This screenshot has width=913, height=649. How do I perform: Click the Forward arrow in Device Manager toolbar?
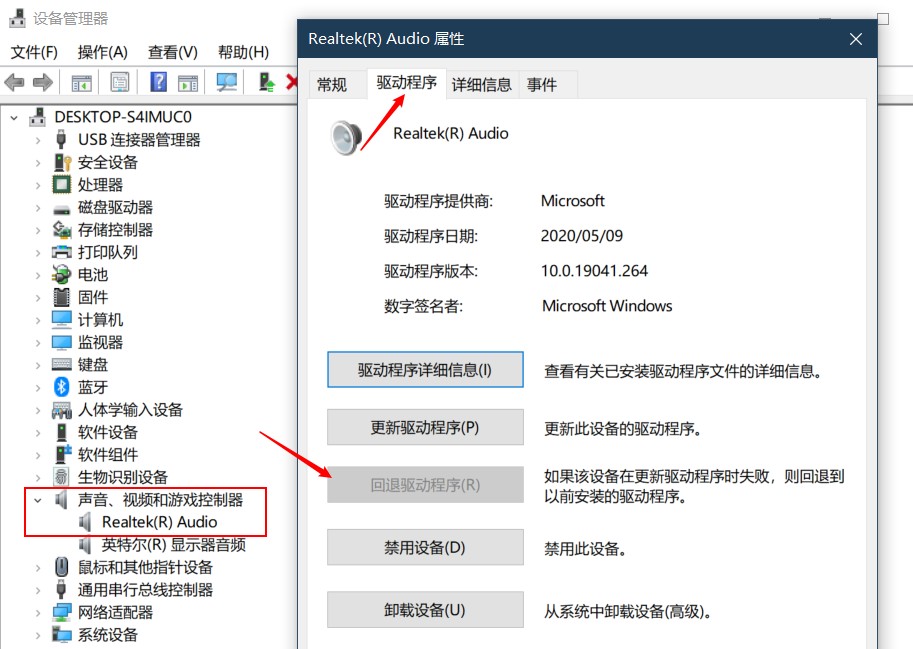[43, 83]
